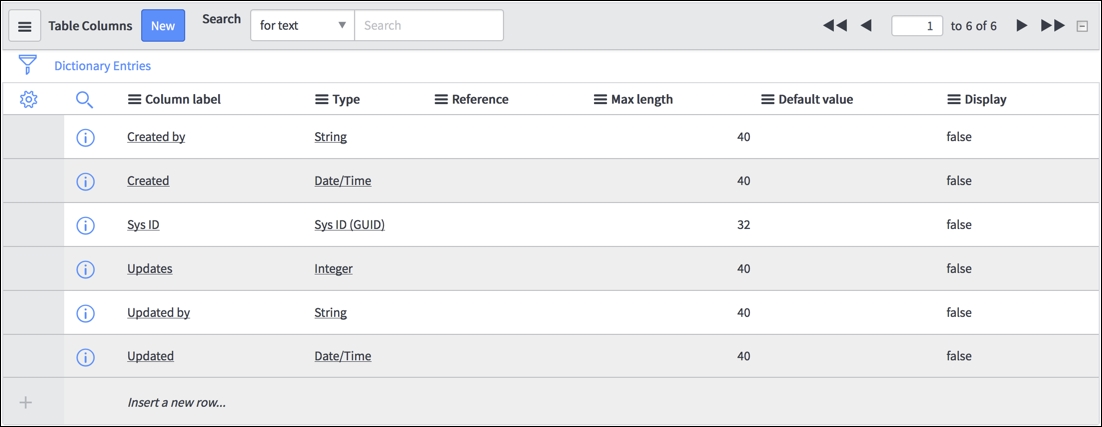Go to the next page arrow

tap(1022, 26)
